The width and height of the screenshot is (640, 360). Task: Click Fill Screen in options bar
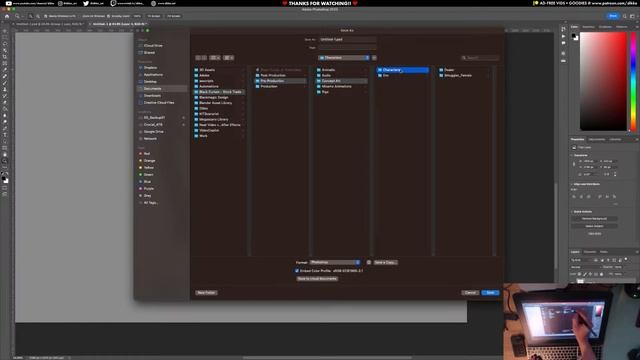coord(173,16)
